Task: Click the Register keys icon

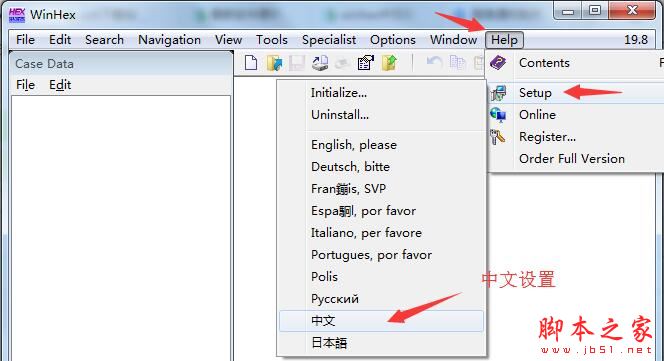Action: click(498, 137)
